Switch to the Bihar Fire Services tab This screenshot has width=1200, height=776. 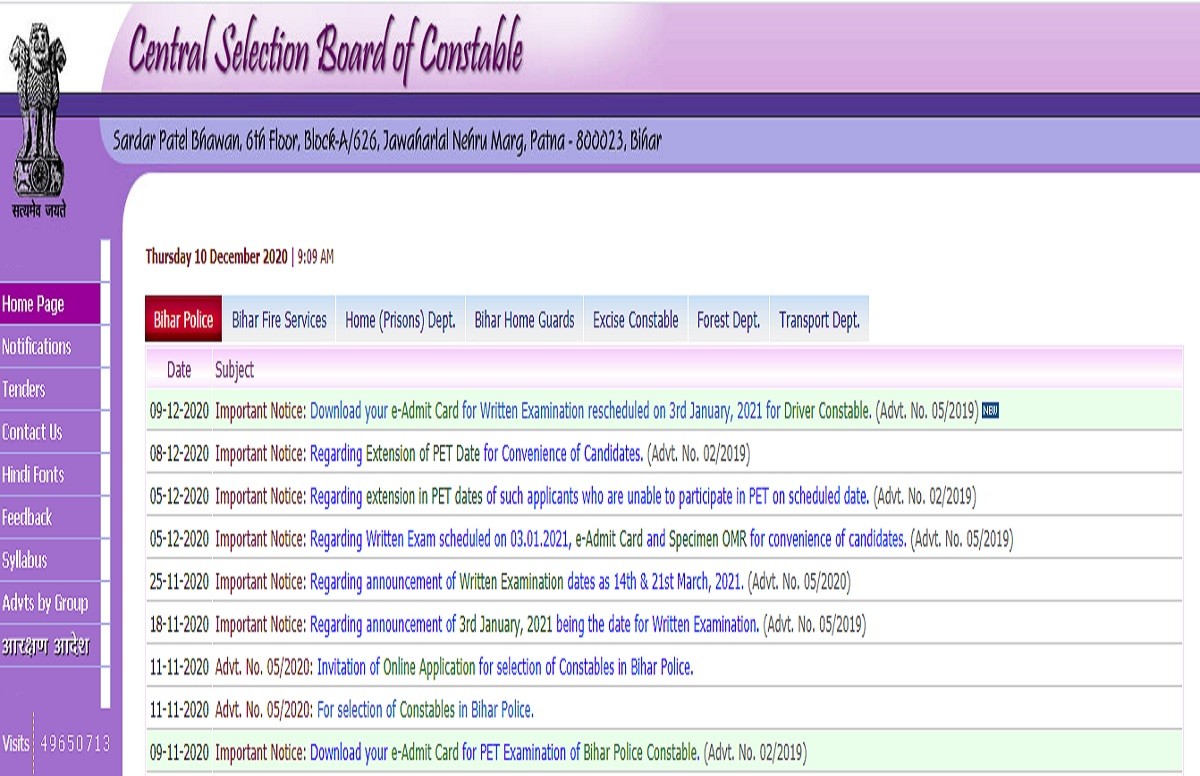point(279,320)
